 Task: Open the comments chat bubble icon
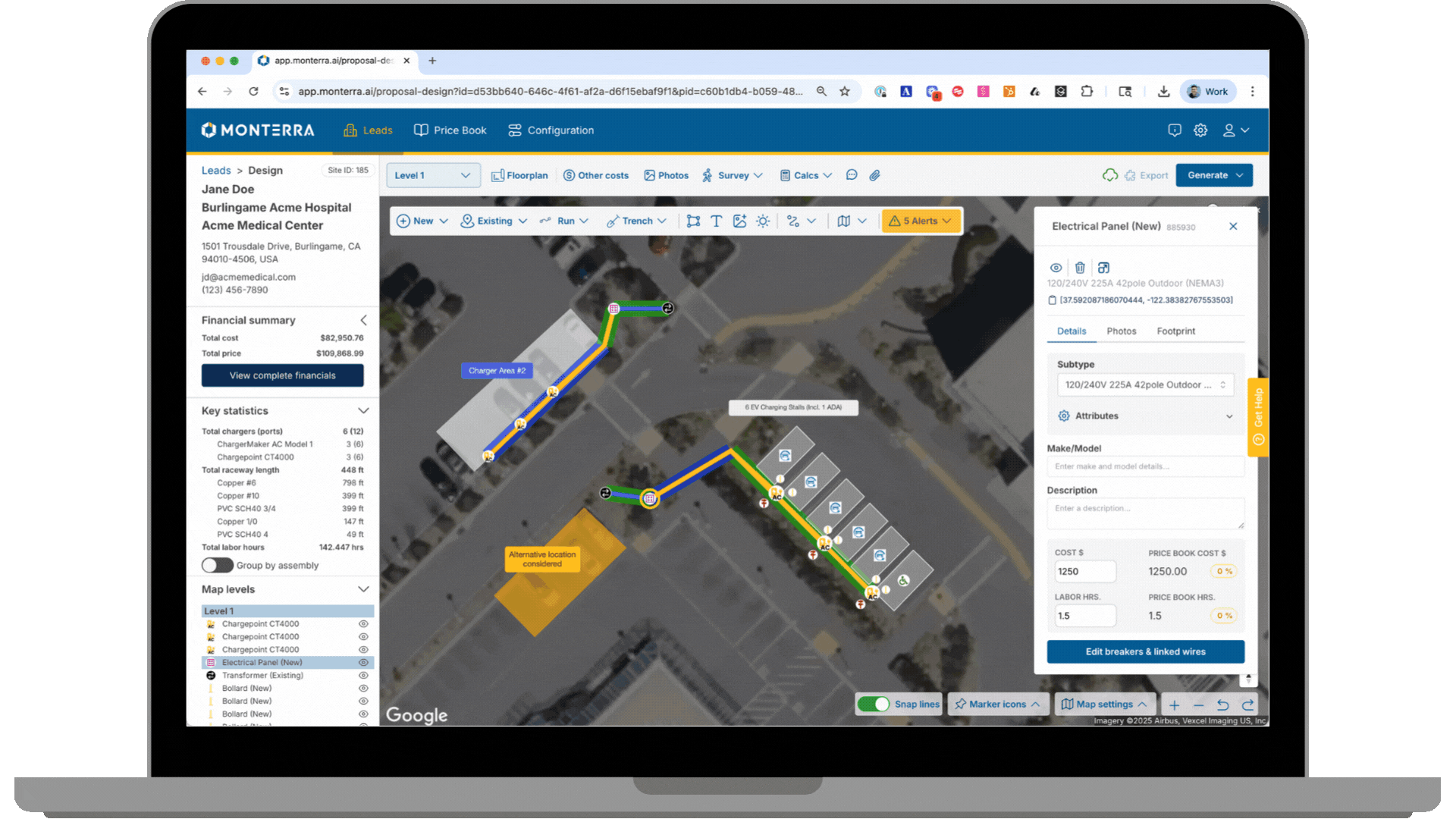coord(852,175)
